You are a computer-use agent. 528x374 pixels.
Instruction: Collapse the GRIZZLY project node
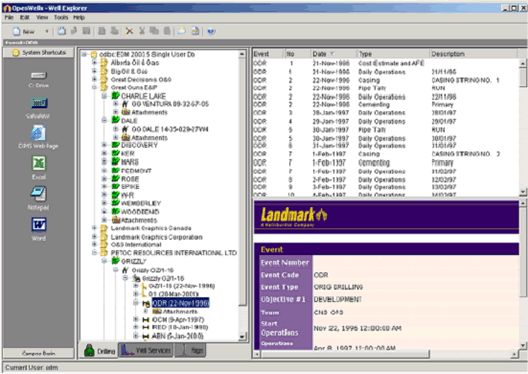coord(104,261)
